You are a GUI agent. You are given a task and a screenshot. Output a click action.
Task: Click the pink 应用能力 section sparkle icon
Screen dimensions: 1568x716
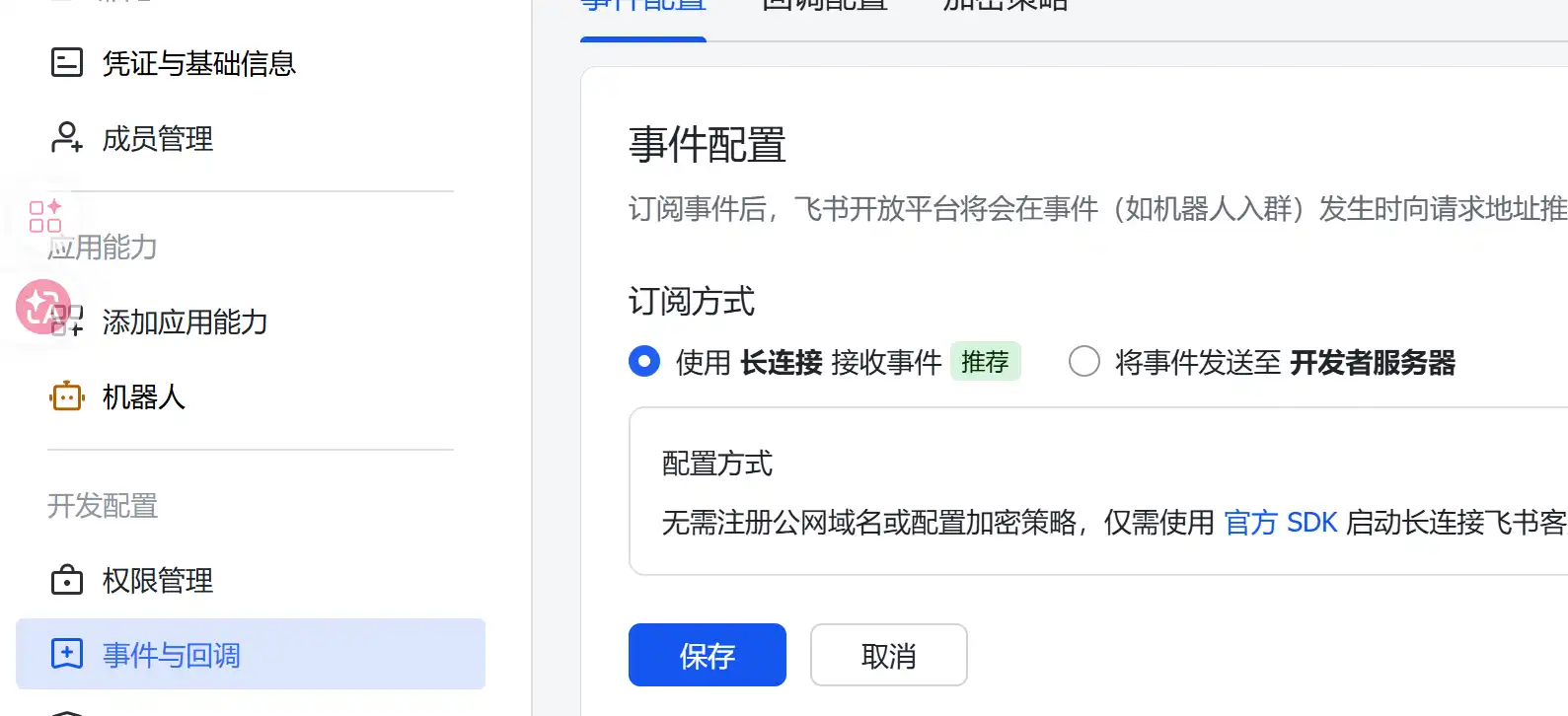(43, 217)
